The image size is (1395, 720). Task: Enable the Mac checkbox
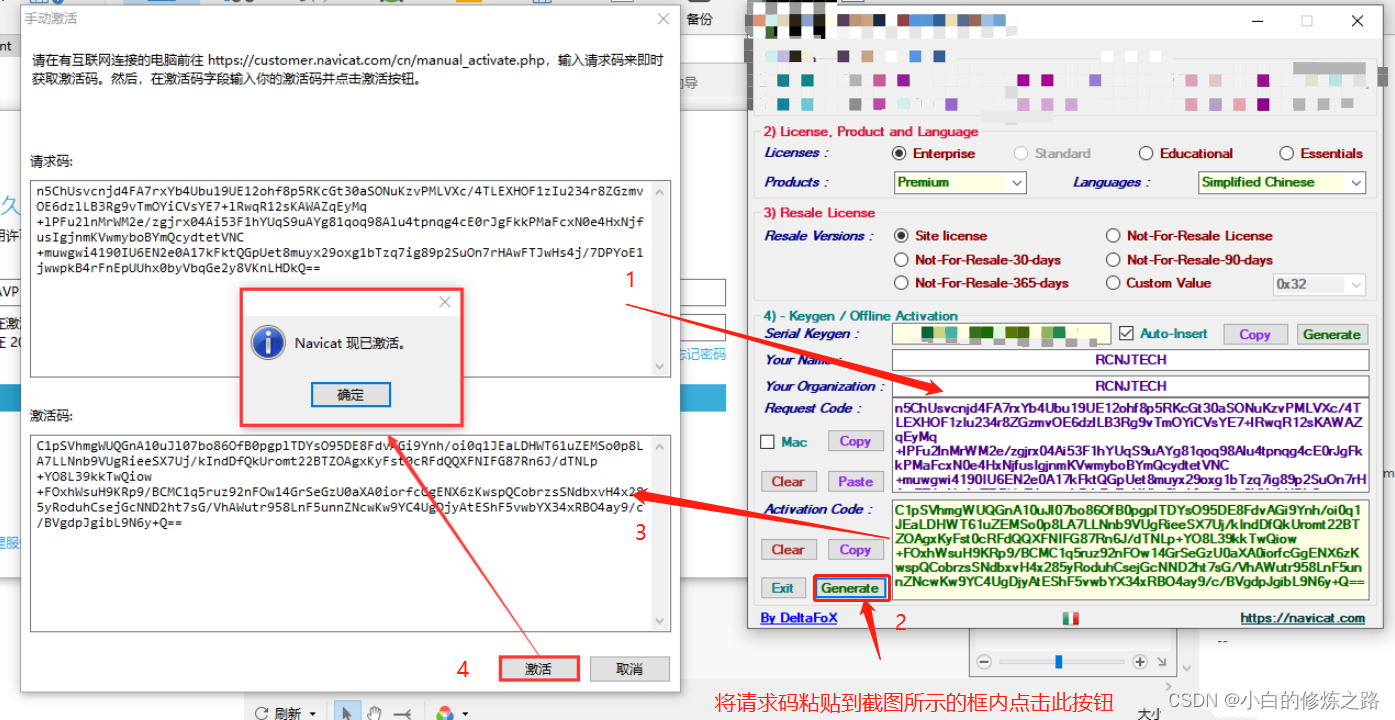[768, 442]
